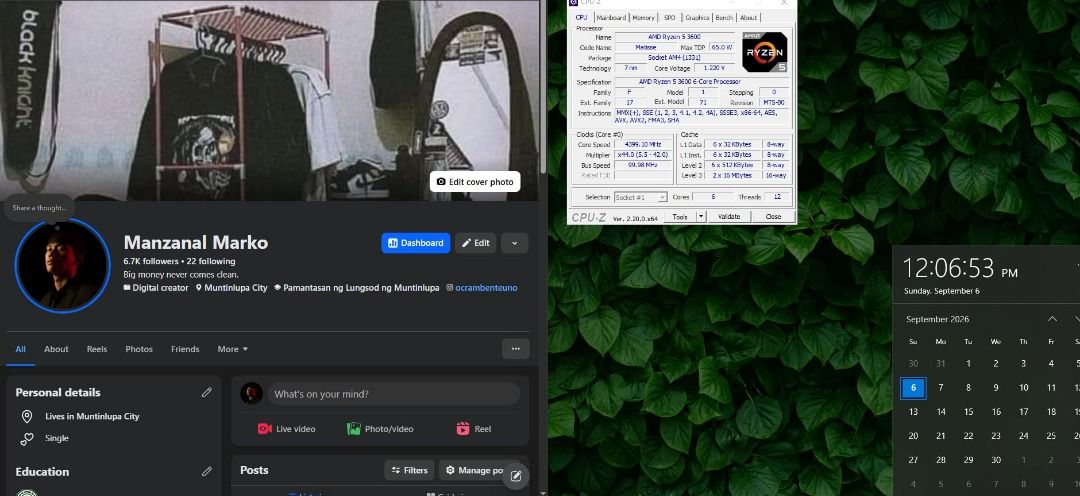The height and width of the screenshot is (496, 1080).
Task: Click the CPU-Z title bar icon
Action: click(x=574, y=3)
